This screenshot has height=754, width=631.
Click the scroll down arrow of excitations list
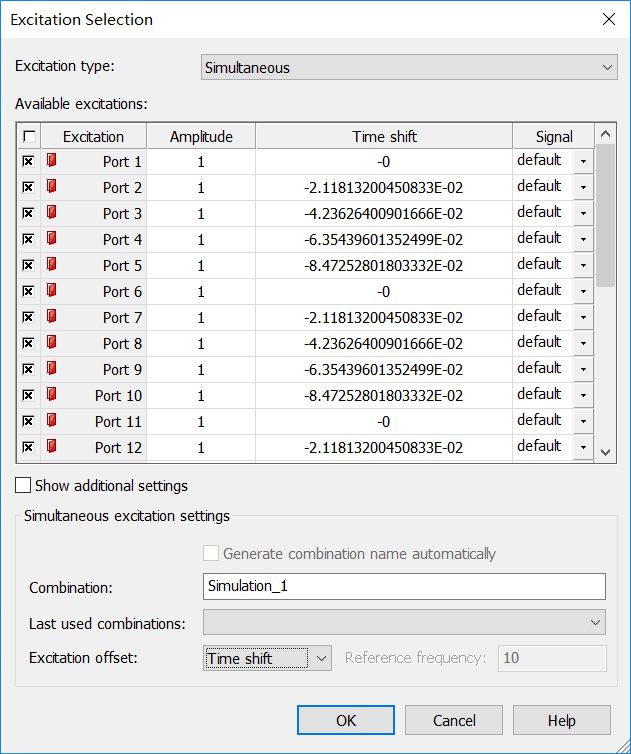pos(606,452)
